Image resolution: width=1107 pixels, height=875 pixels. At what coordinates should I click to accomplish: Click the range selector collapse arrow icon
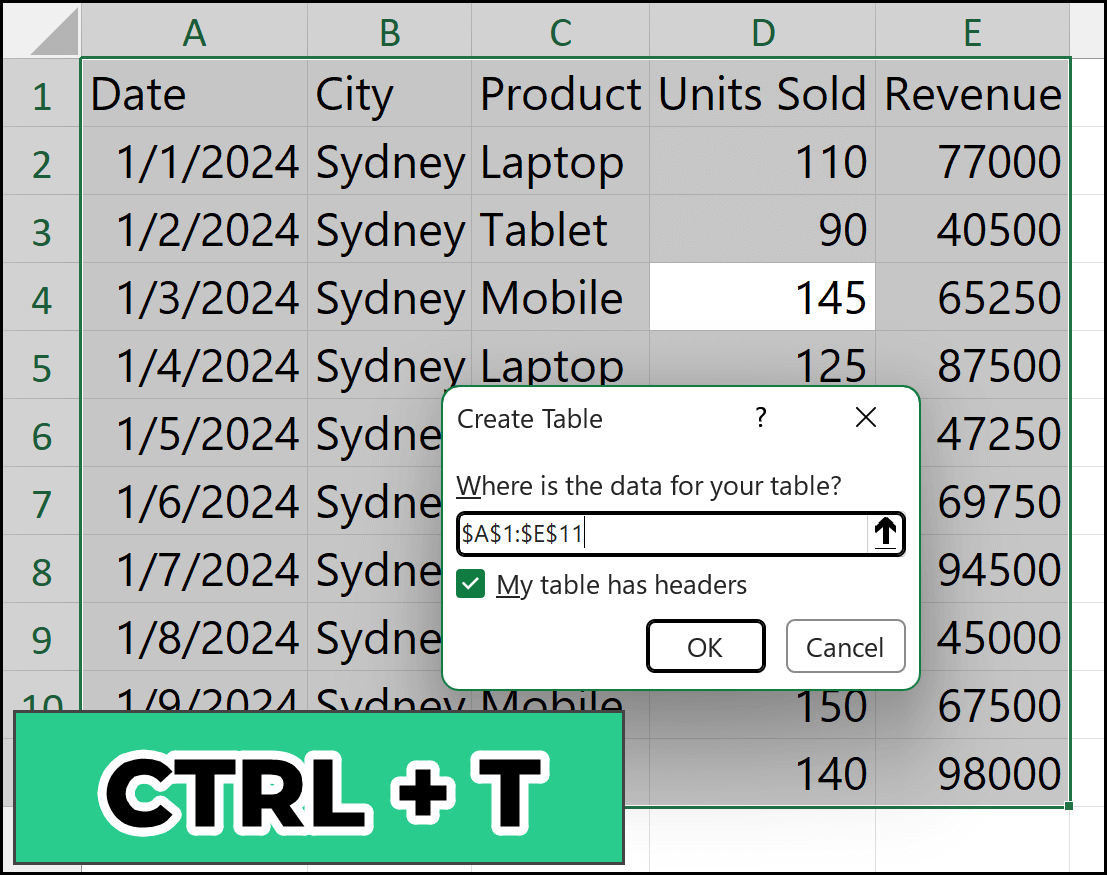(886, 534)
